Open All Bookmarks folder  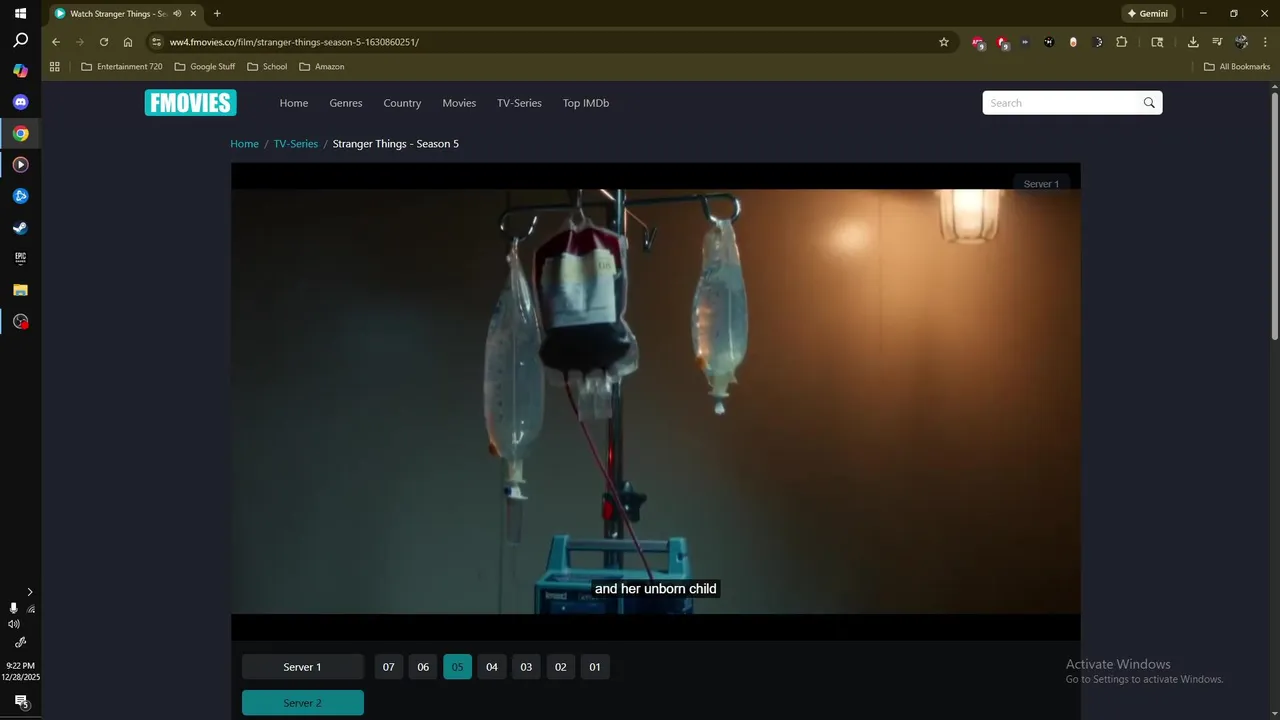(x=1237, y=67)
